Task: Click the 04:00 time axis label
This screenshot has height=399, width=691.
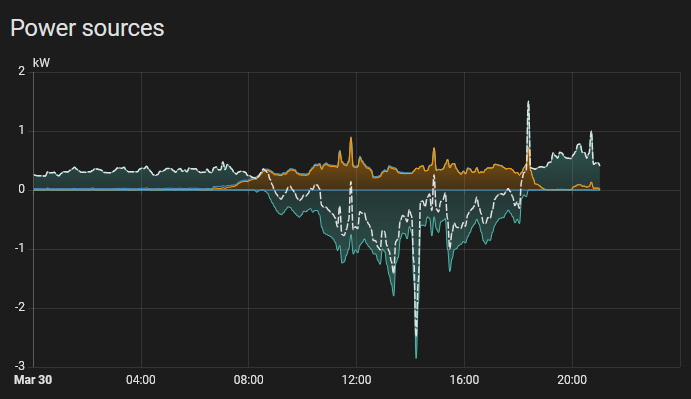Action: click(x=141, y=380)
